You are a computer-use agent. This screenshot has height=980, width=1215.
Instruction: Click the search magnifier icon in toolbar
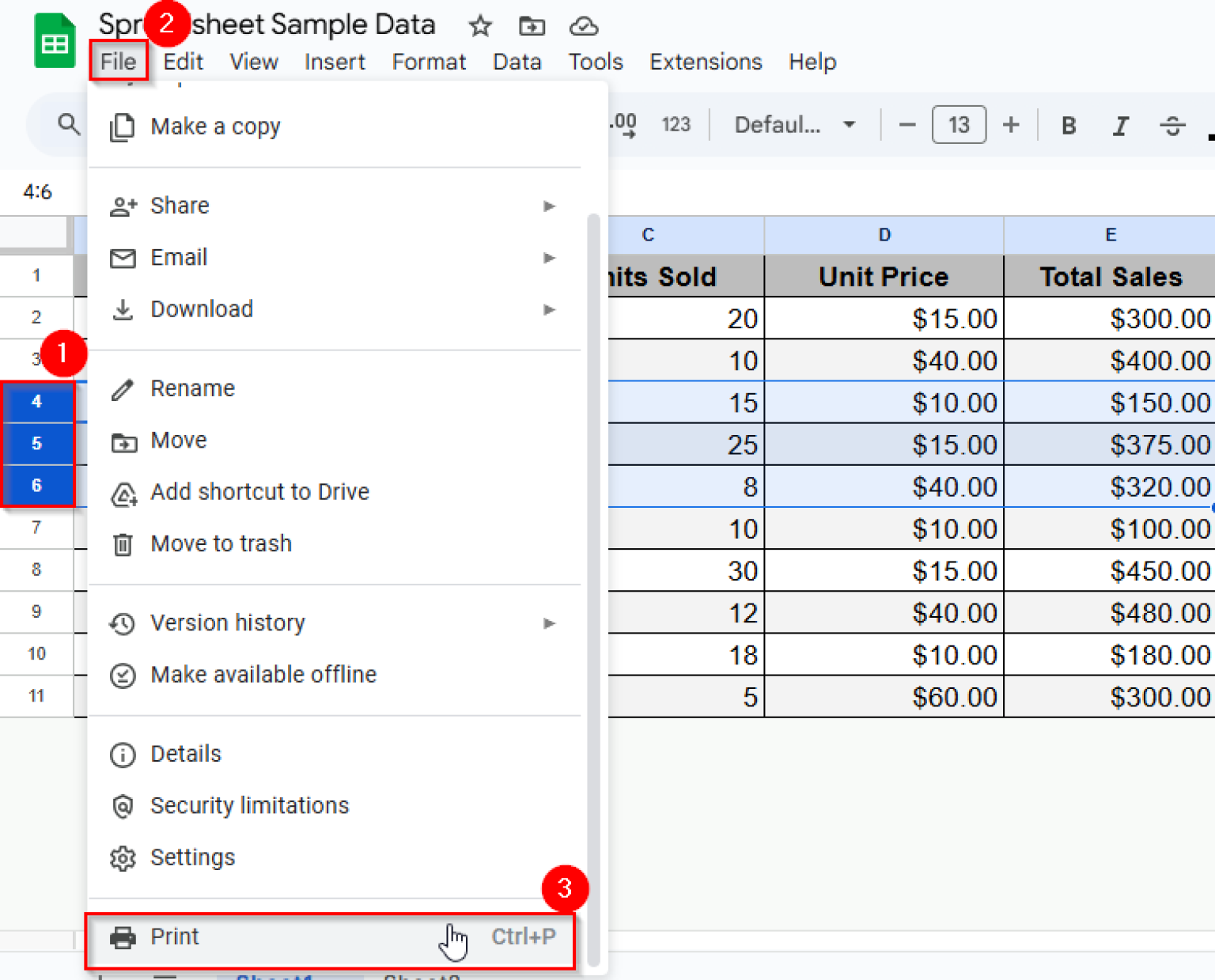[x=69, y=125]
